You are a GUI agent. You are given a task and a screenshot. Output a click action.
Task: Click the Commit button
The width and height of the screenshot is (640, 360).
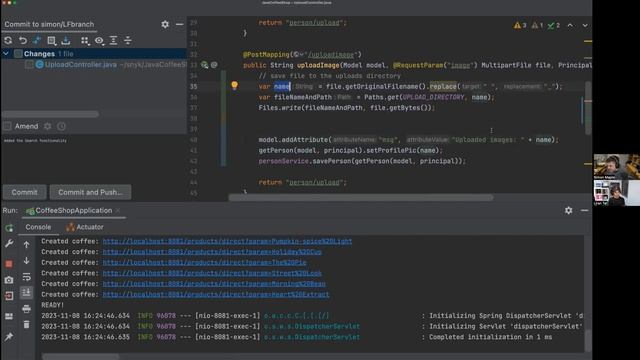tap(24, 192)
